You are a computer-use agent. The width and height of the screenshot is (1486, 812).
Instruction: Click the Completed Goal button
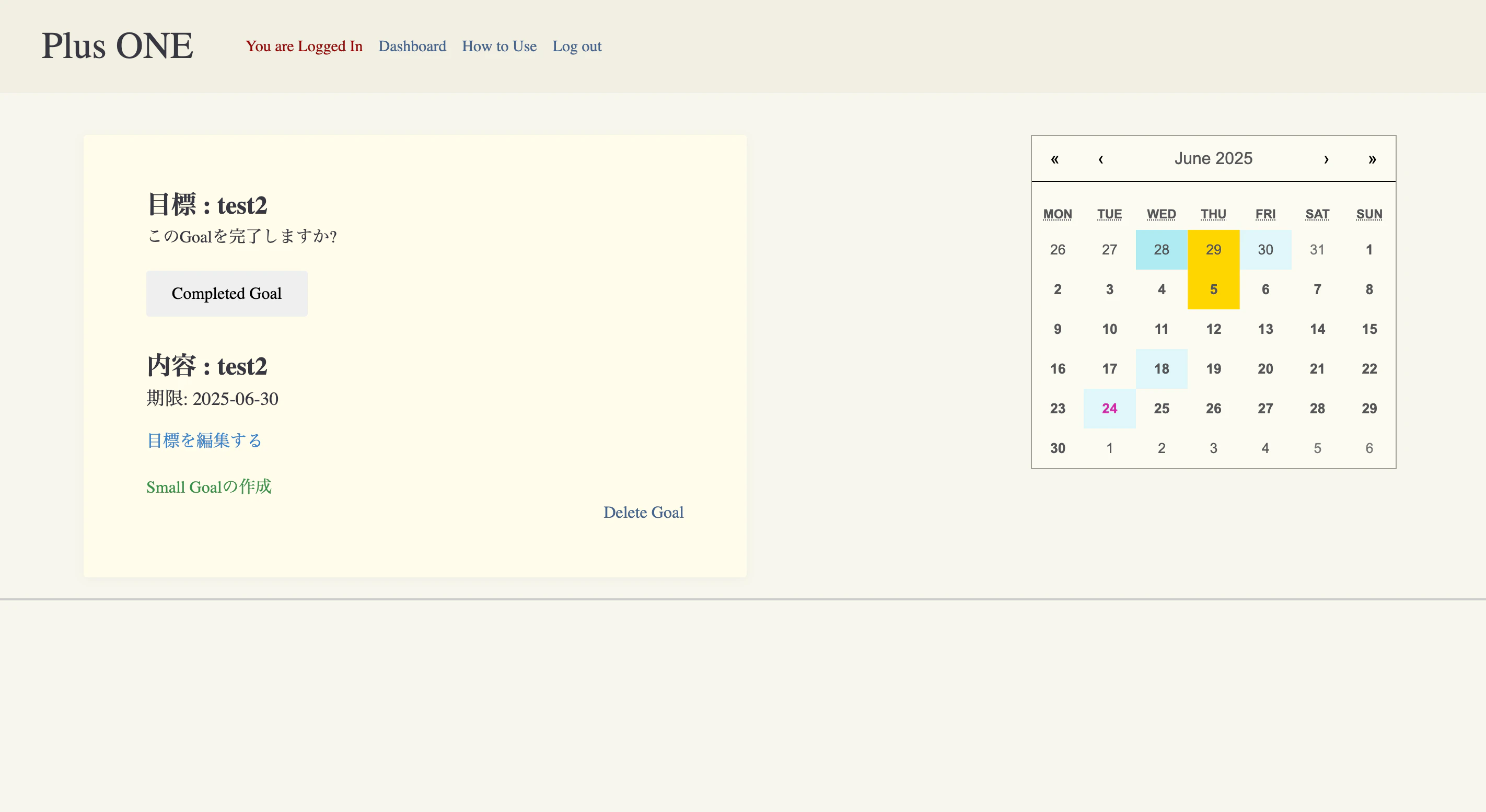pyautogui.click(x=227, y=293)
